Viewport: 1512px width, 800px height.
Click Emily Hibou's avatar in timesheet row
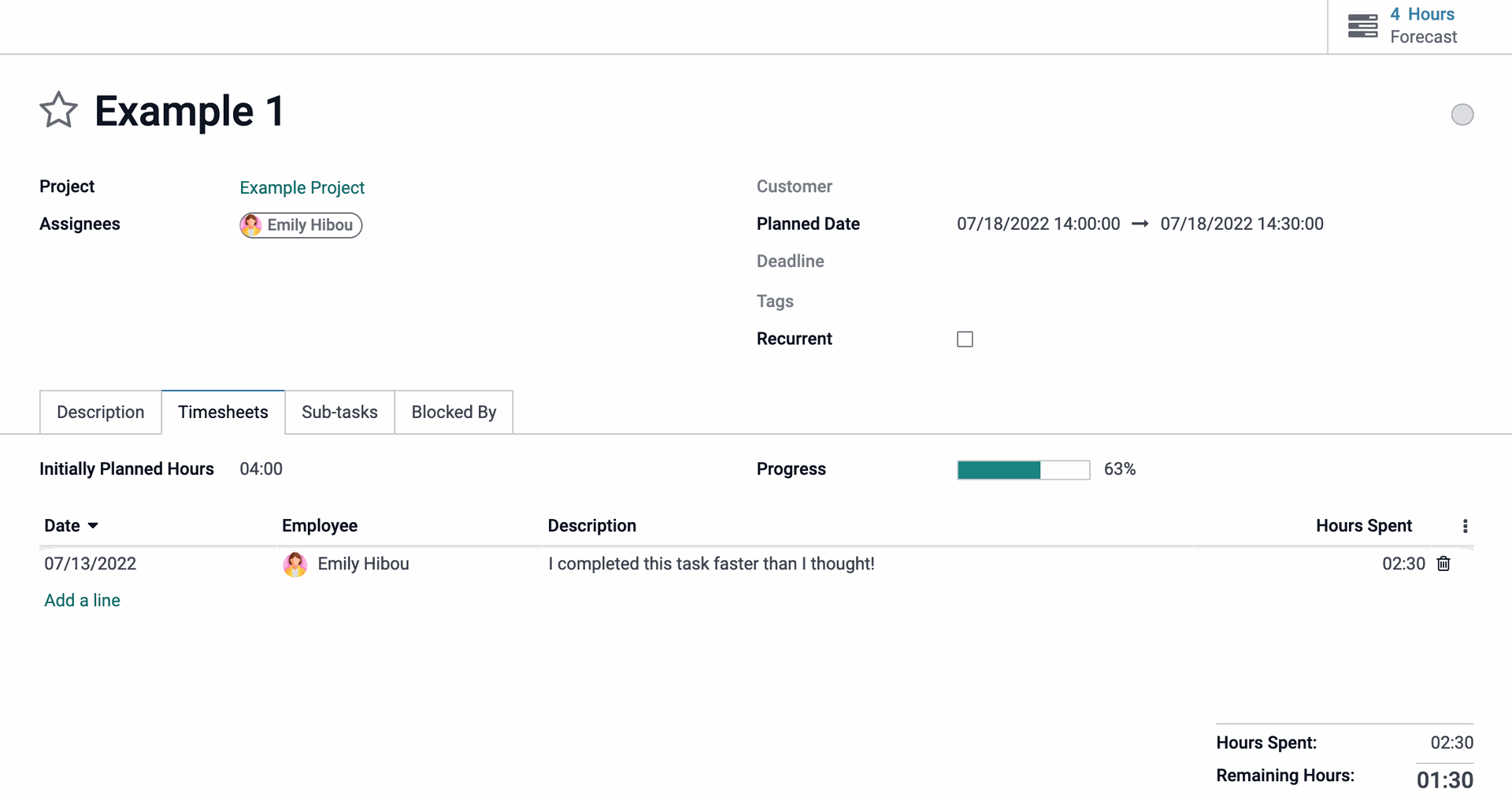(x=295, y=565)
